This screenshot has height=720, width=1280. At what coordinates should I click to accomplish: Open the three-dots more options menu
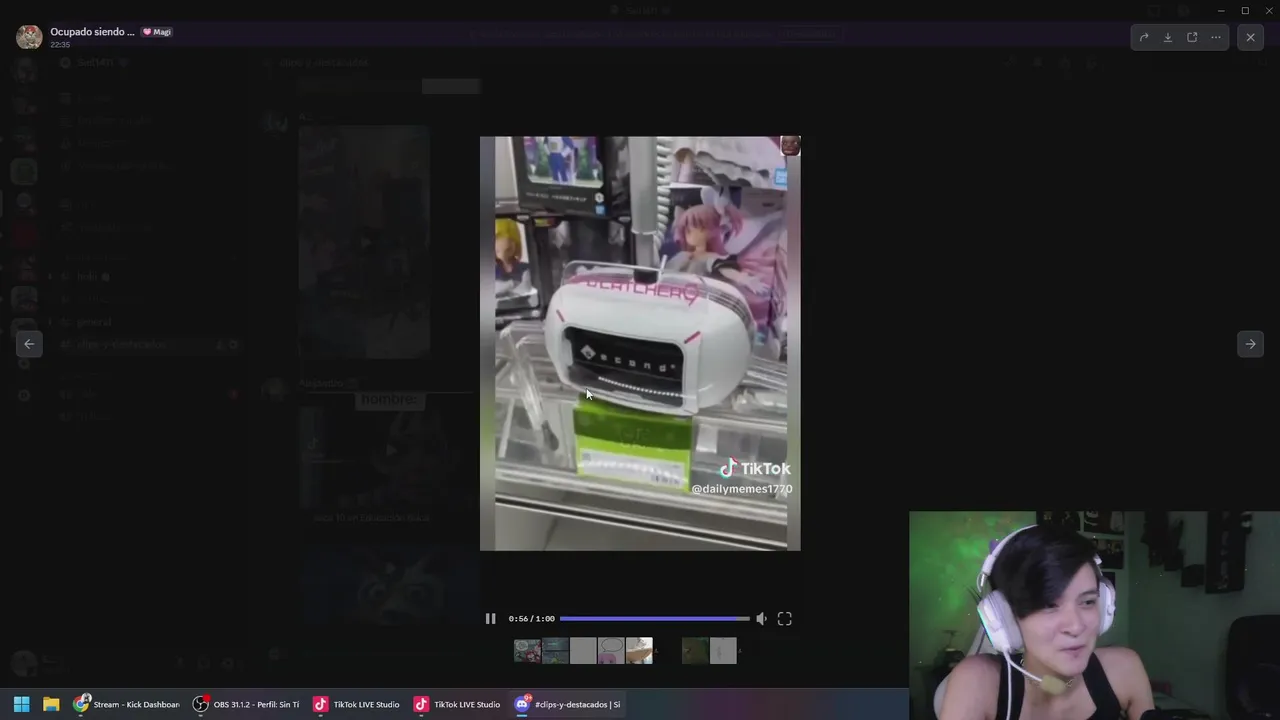[x=1216, y=37]
